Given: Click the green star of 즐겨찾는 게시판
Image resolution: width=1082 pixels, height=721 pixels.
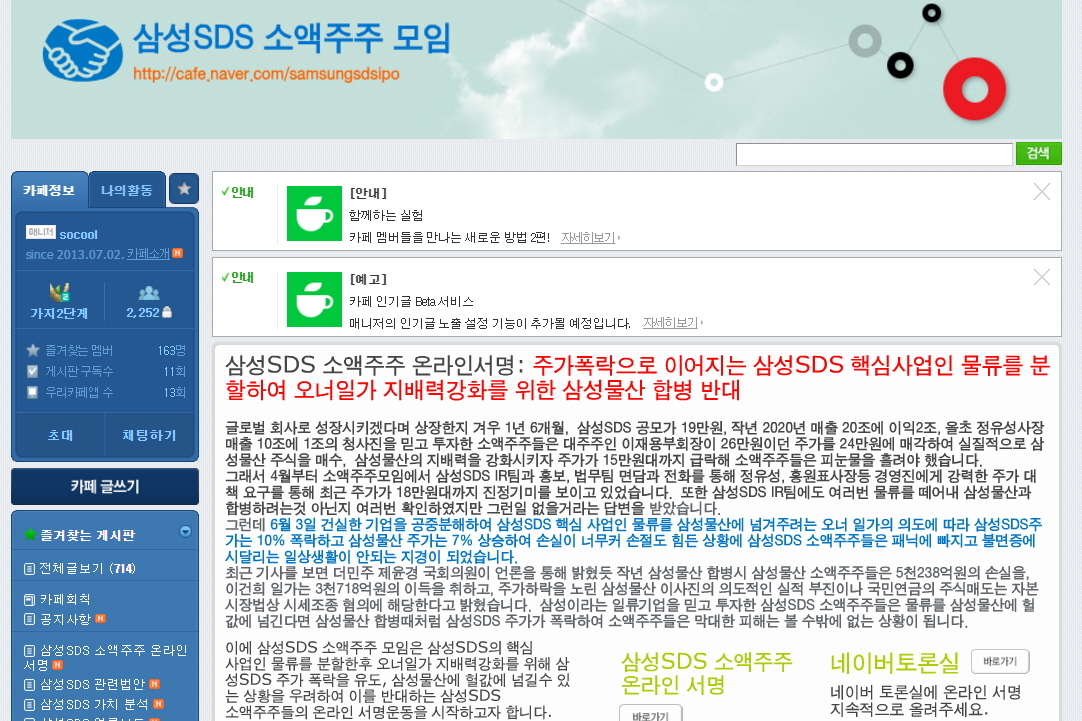Looking at the screenshot, I should pos(30,535).
